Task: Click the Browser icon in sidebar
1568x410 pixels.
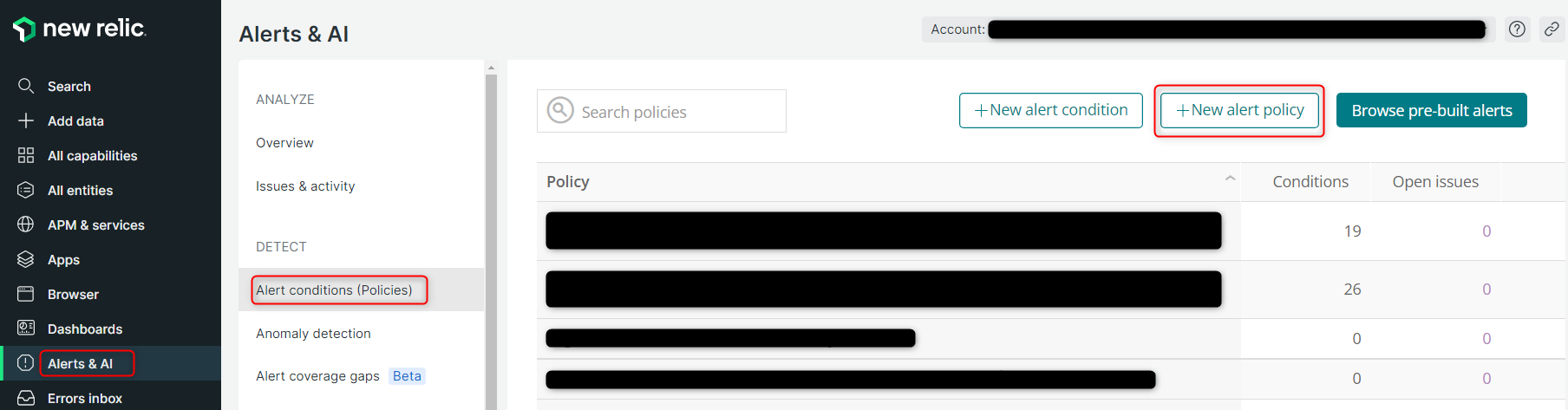Action: (26, 294)
